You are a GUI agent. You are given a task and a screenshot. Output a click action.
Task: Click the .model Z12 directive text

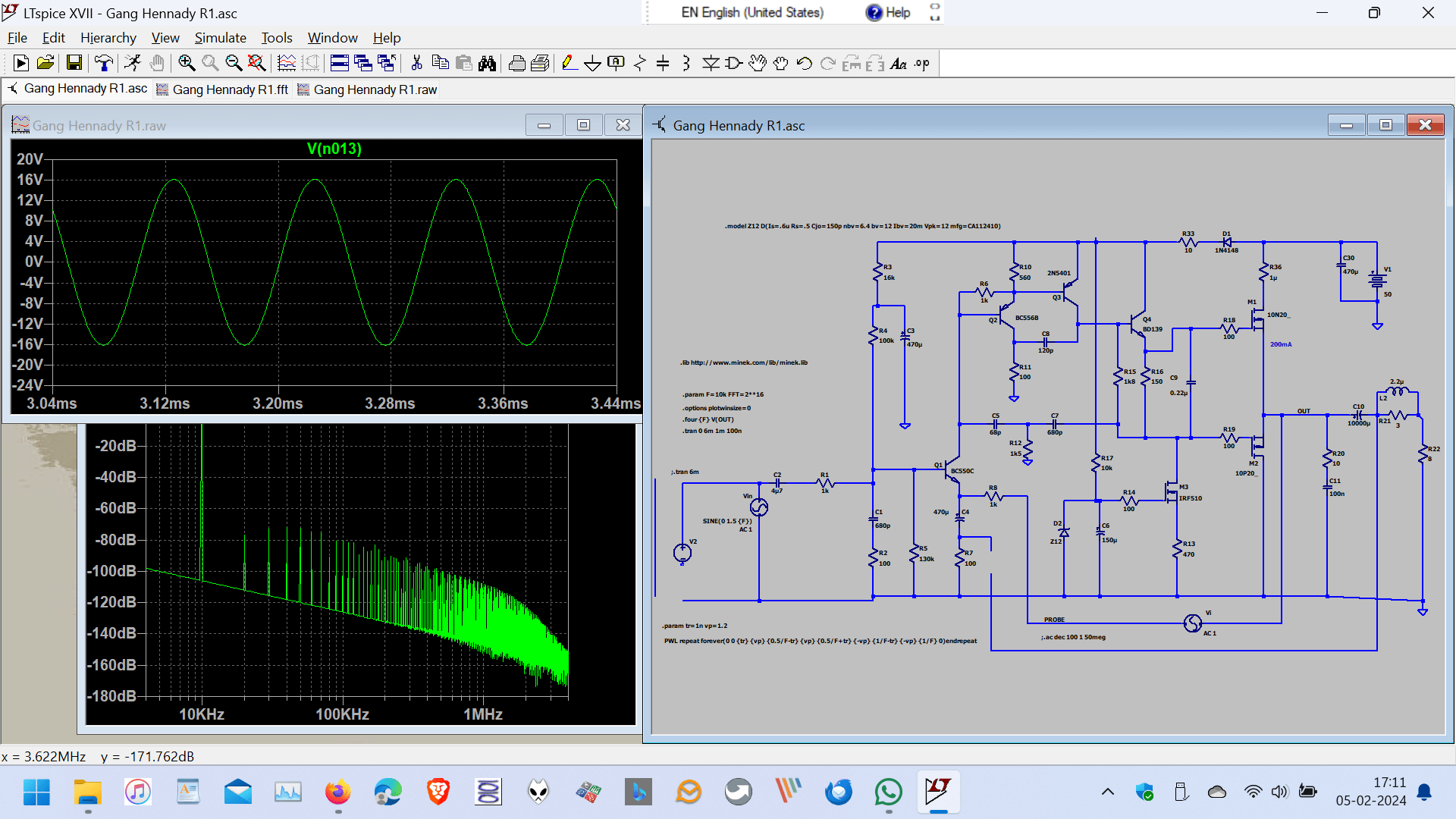click(862, 226)
